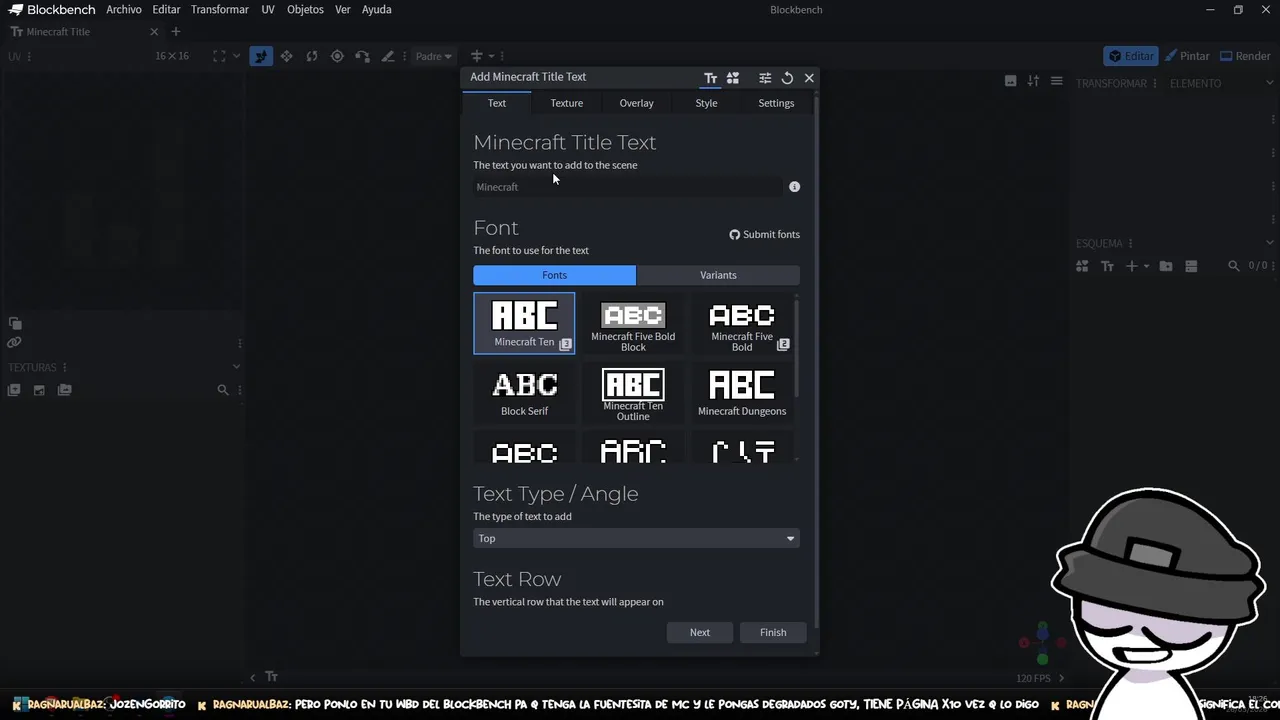Choose the Minecraft Dungeons font thumbnail

tap(742, 392)
